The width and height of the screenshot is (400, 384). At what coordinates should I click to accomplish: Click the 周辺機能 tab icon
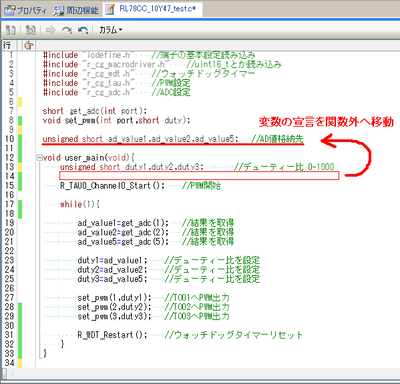pyautogui.click(x=59, y=10)
